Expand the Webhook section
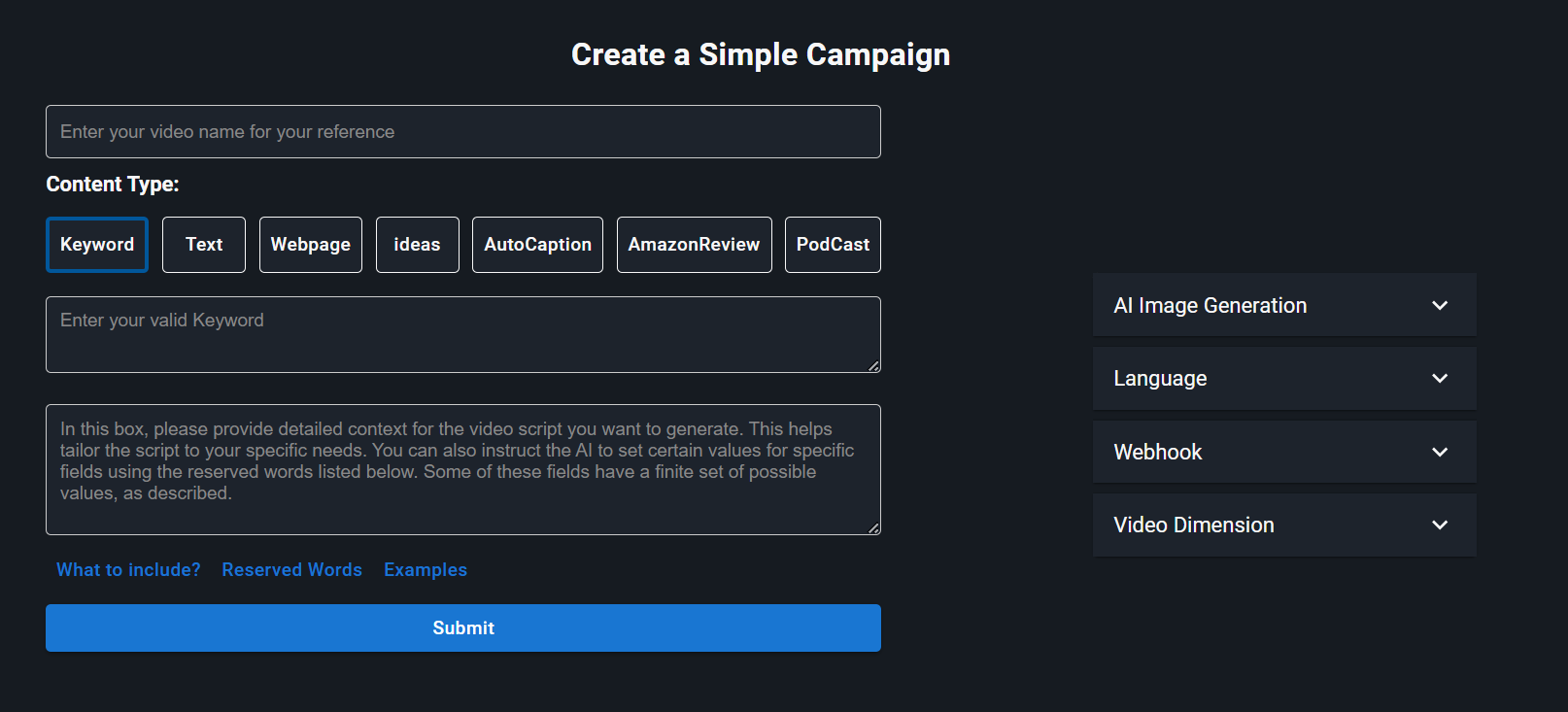The width and height of the screenshot is (1568, 712). (1158, 452)
